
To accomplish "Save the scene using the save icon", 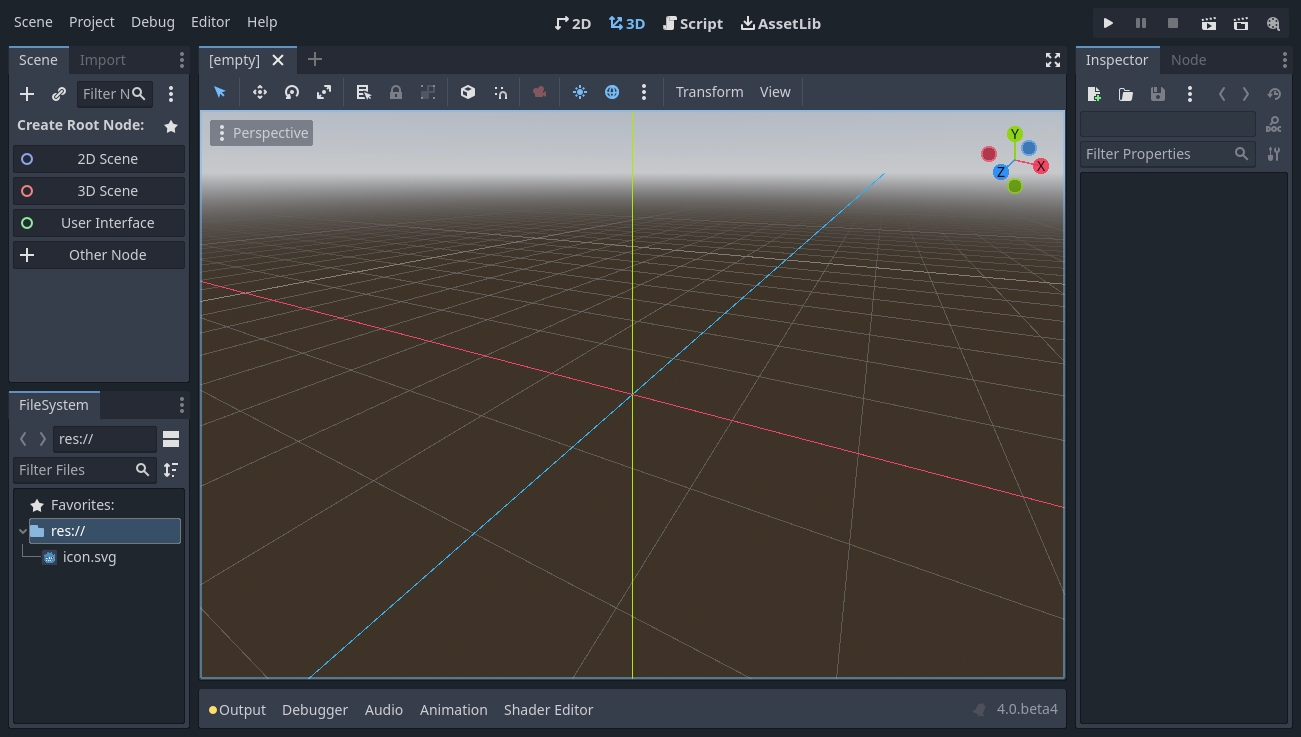I will click(1158, 93).
